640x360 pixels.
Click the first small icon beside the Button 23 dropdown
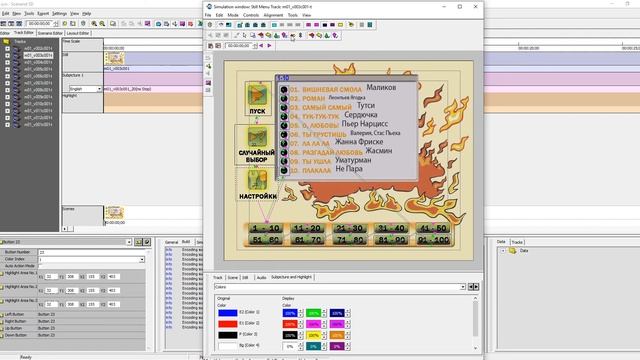pos(139,242)
